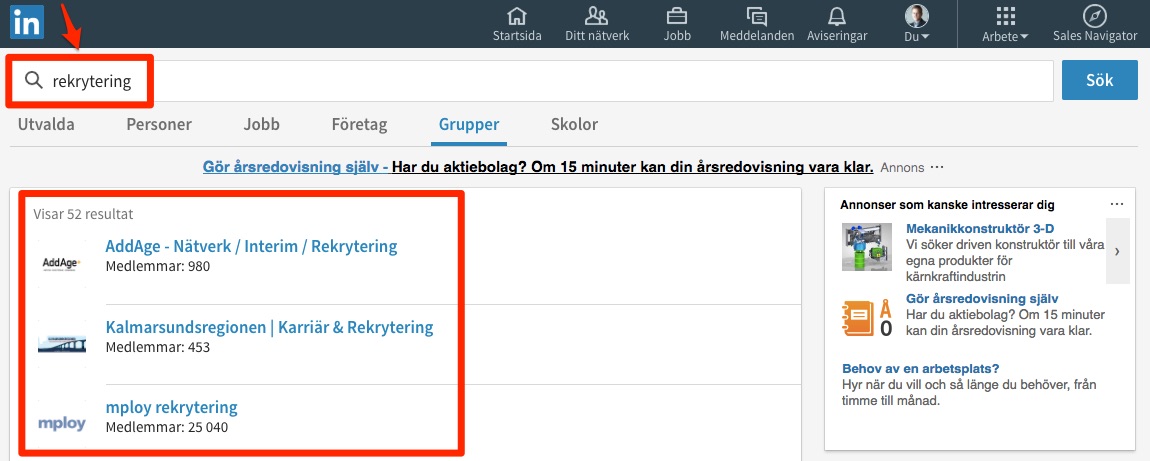Open Behov av en arbetsplats? link
This screenshot has height=461, width=1150.
pos(920,369)
